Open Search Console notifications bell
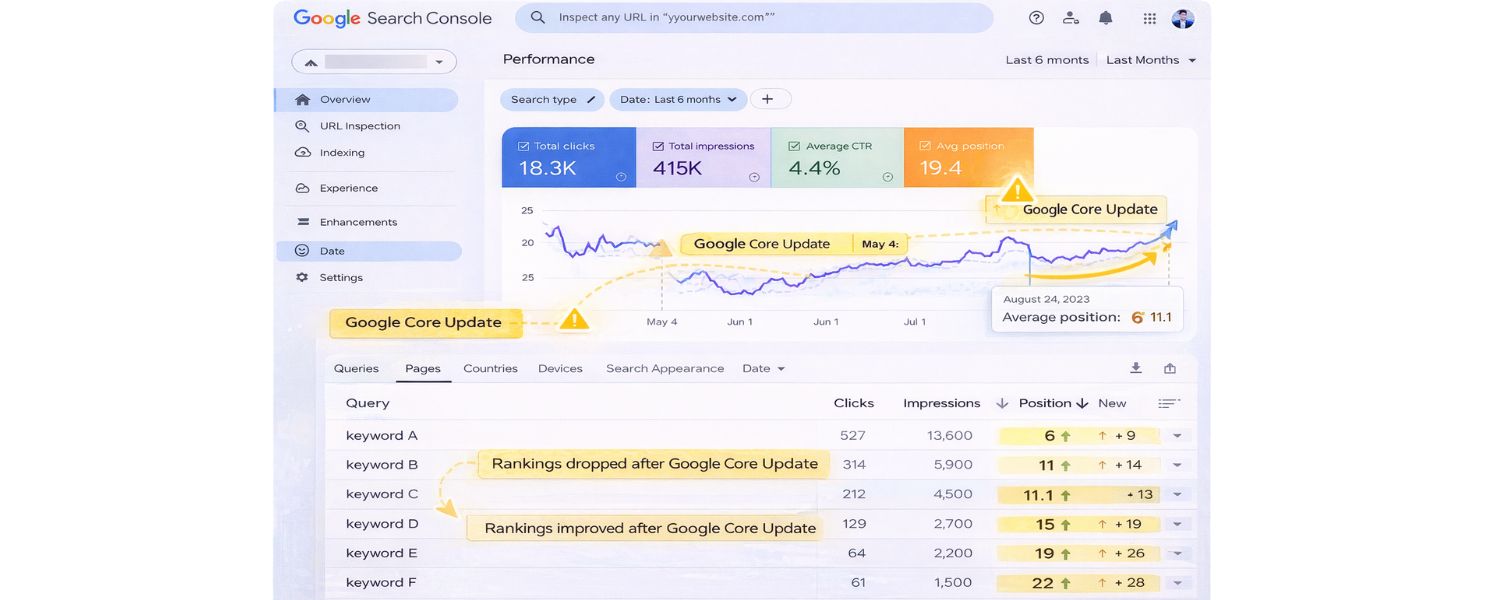The image size is (1500, 600). 1105,17
